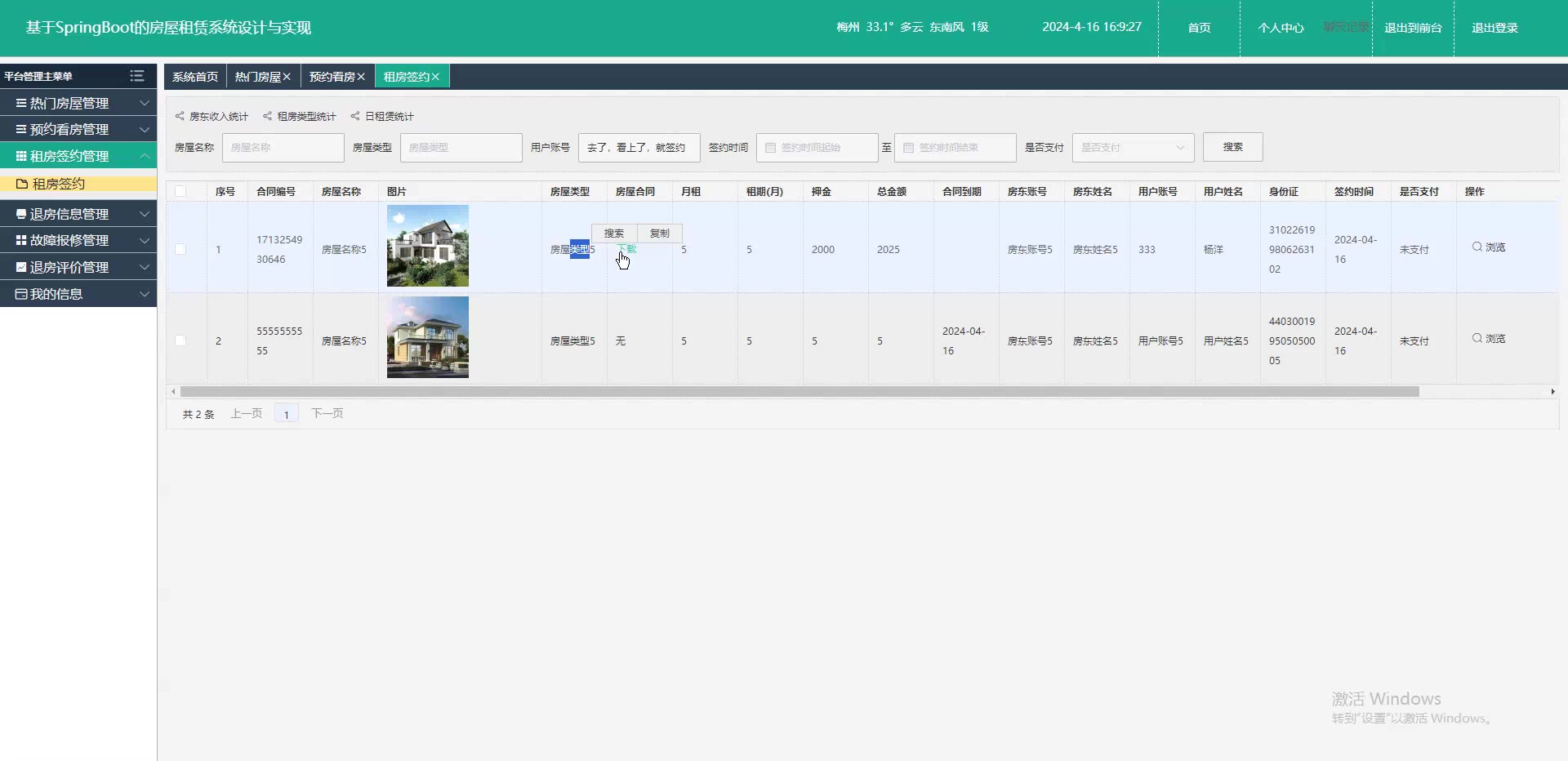Expand 预约看房管理 chevron
This screenshot has width=1568, height=761.
click(x=145, y=129)
